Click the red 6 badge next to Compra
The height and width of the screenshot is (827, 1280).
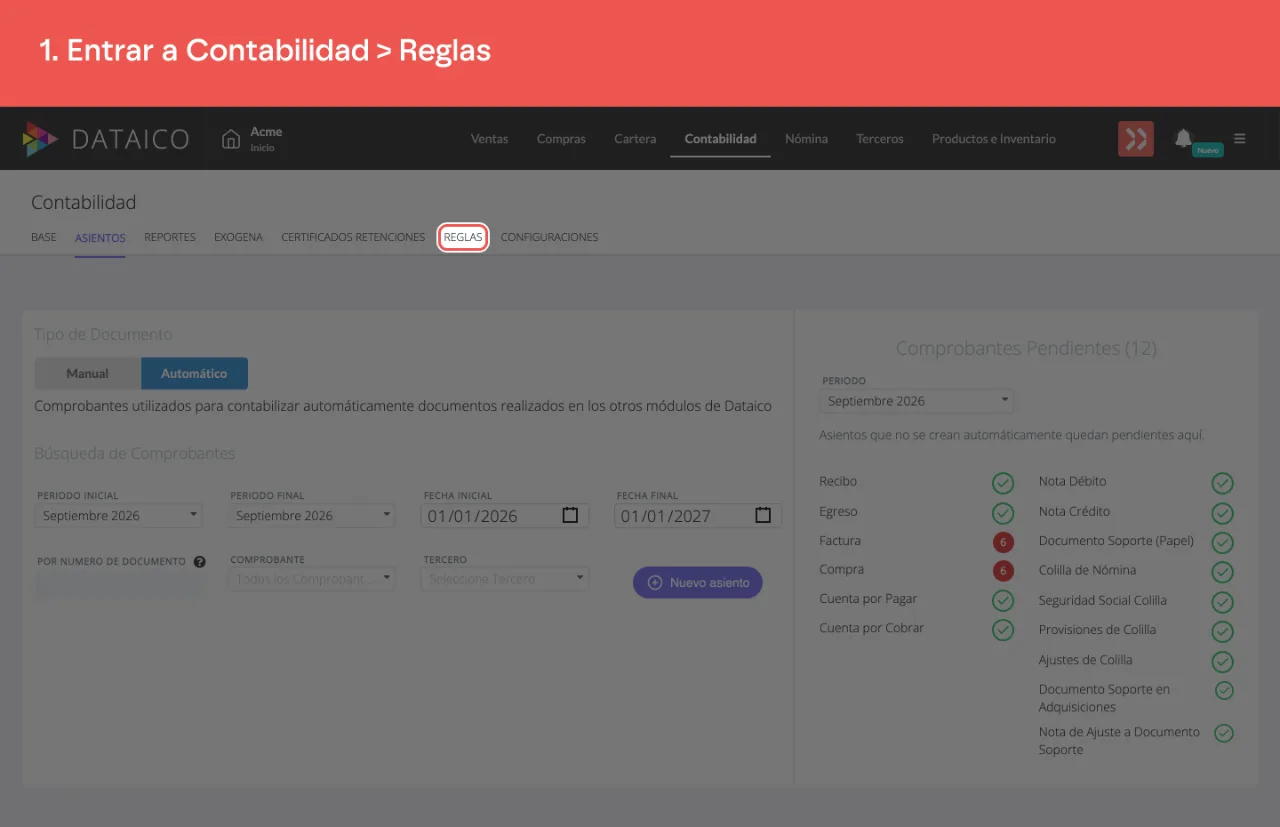(x=1003, y=571)
